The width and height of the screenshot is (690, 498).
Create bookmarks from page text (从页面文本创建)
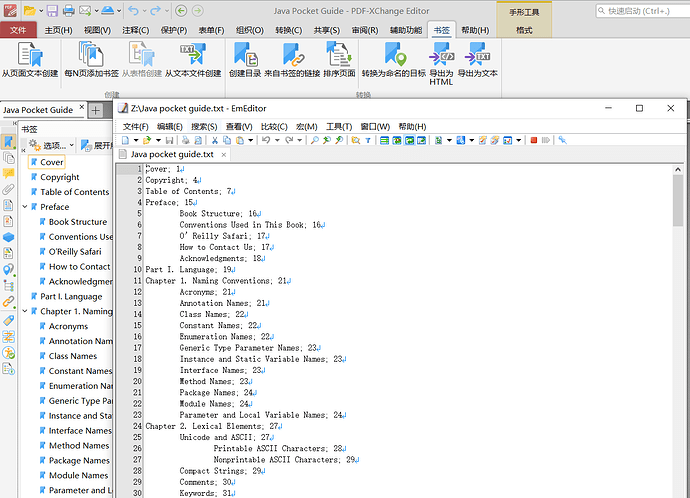tap(30, 60)
